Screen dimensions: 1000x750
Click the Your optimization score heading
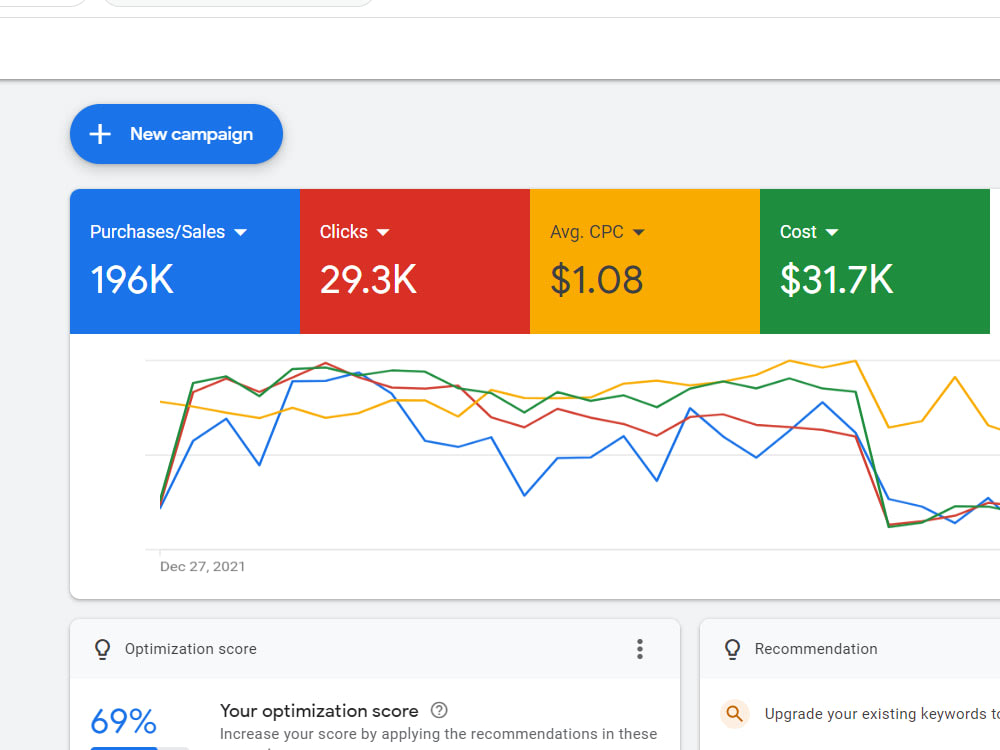[319, 711]
